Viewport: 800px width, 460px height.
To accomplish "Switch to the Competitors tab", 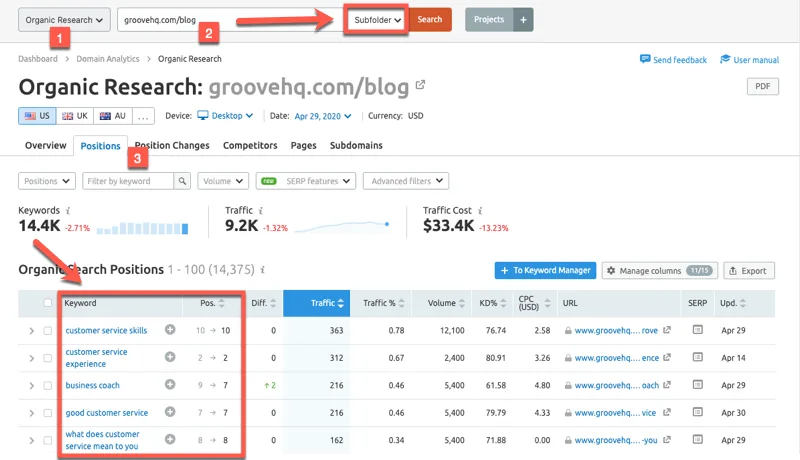I will (250, 145).
